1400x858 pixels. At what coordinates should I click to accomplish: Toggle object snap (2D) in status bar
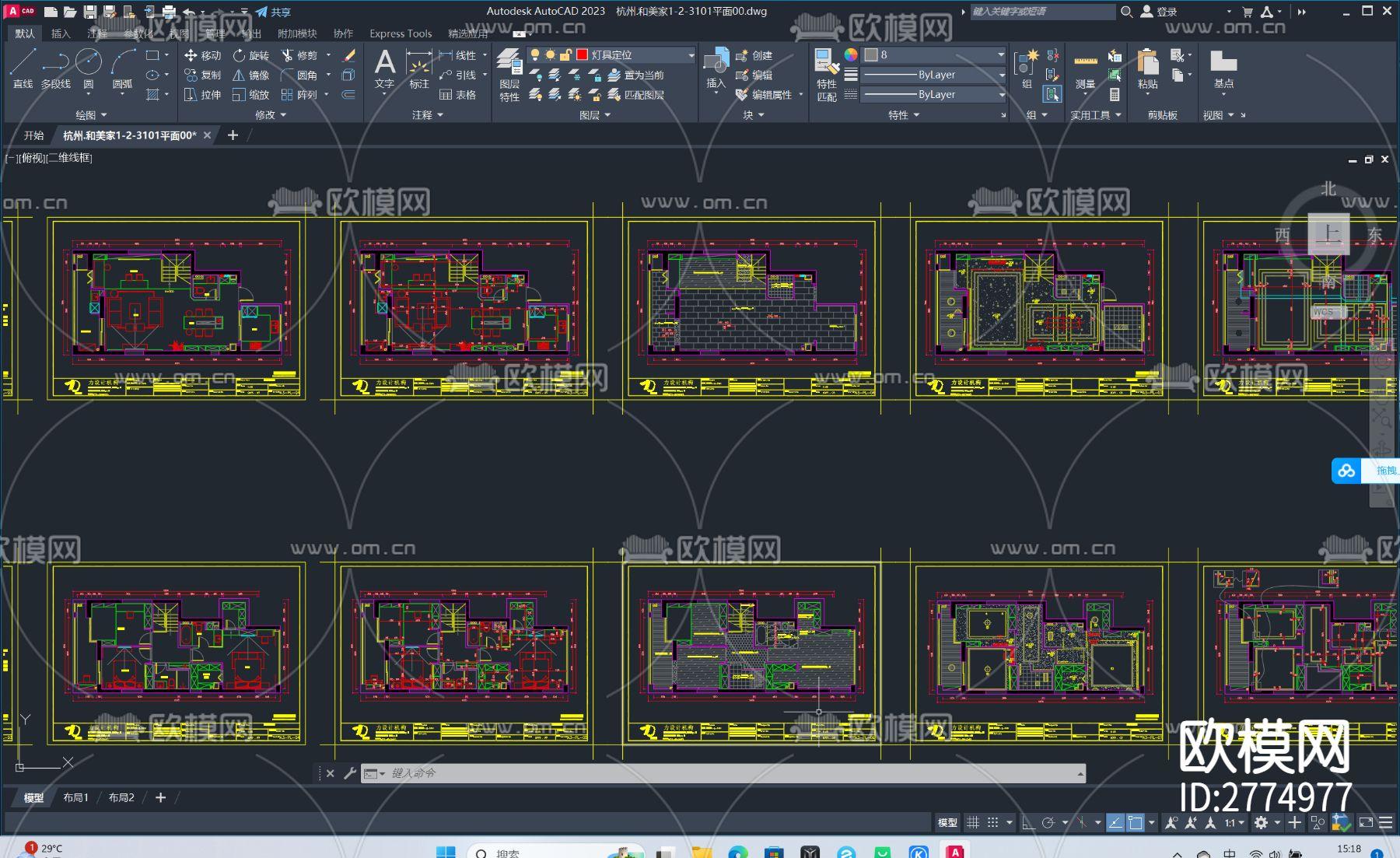(x=1136, y=822)
